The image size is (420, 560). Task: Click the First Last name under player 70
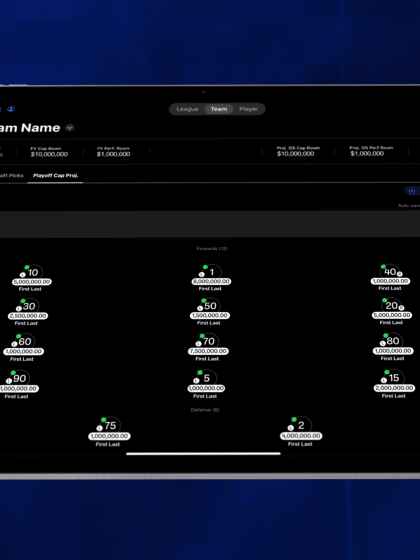[207, 359]
